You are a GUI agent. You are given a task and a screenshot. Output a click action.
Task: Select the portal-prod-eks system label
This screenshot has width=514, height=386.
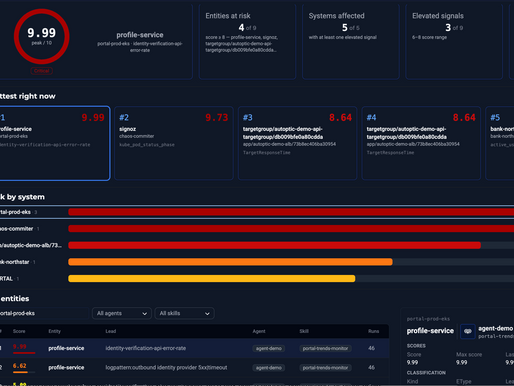coord(15,212)
